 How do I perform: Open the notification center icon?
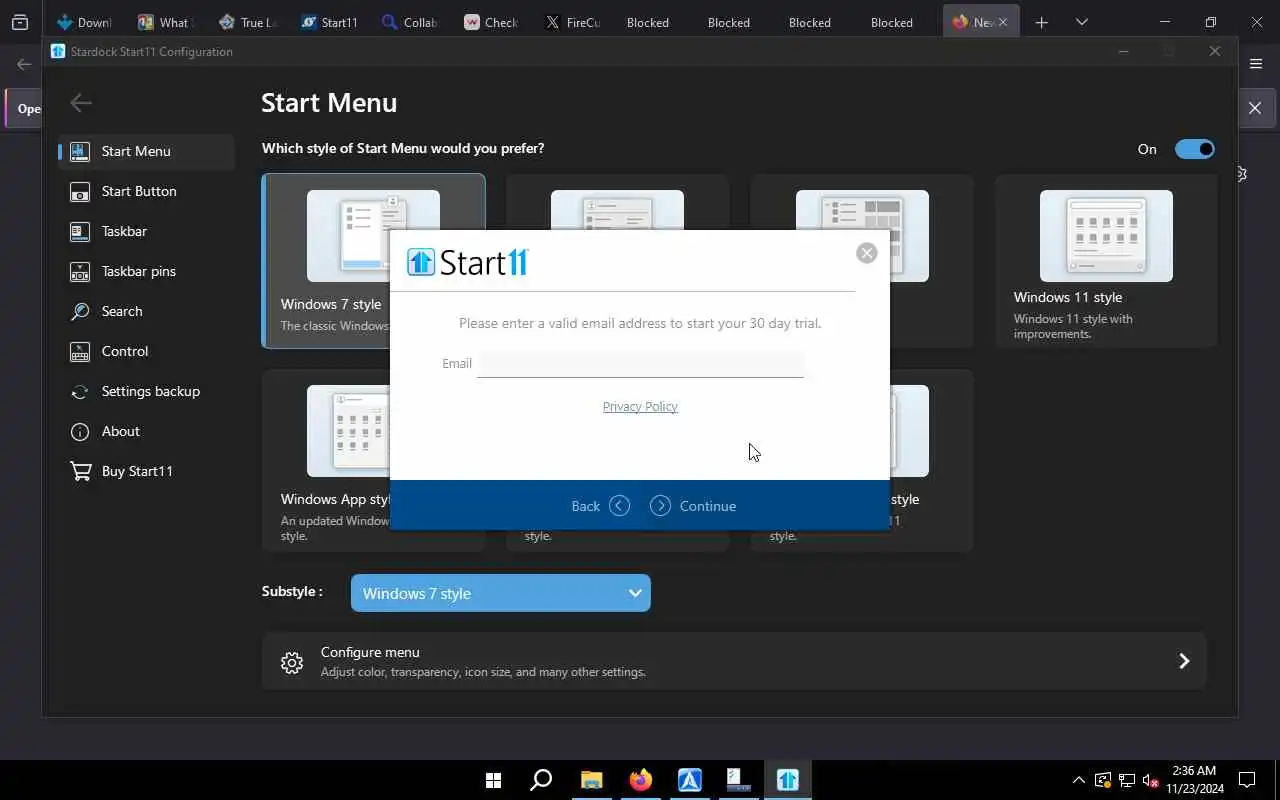[1247, 780]
